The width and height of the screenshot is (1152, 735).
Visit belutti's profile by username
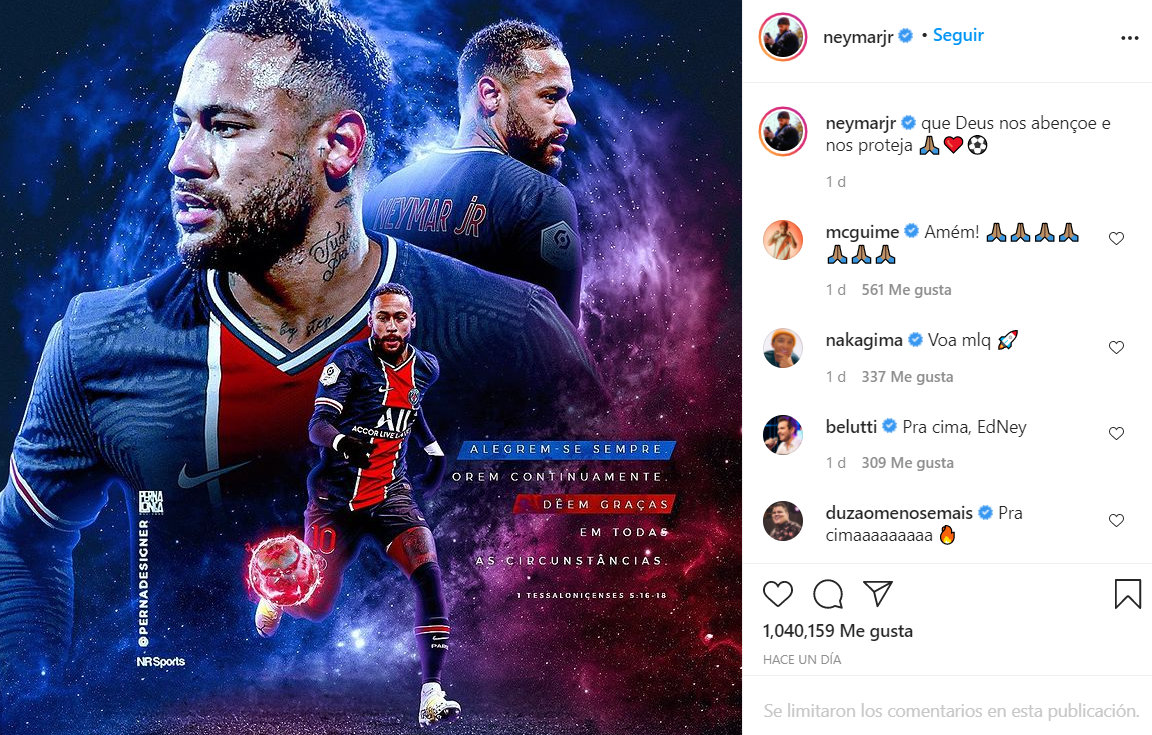coord(852,426)
